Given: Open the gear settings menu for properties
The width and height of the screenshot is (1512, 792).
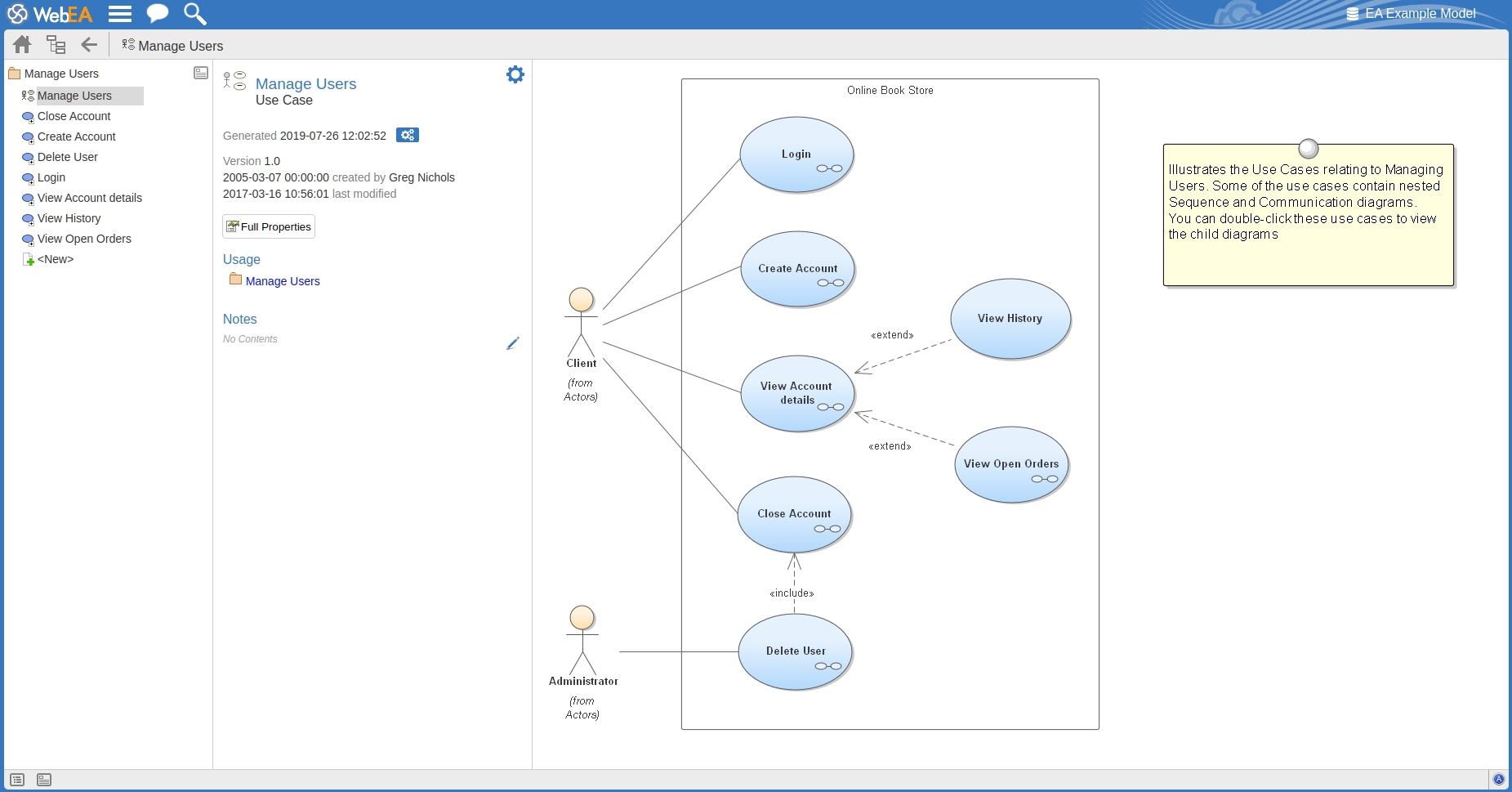Looking at the screenshot, I should [515, 75].
